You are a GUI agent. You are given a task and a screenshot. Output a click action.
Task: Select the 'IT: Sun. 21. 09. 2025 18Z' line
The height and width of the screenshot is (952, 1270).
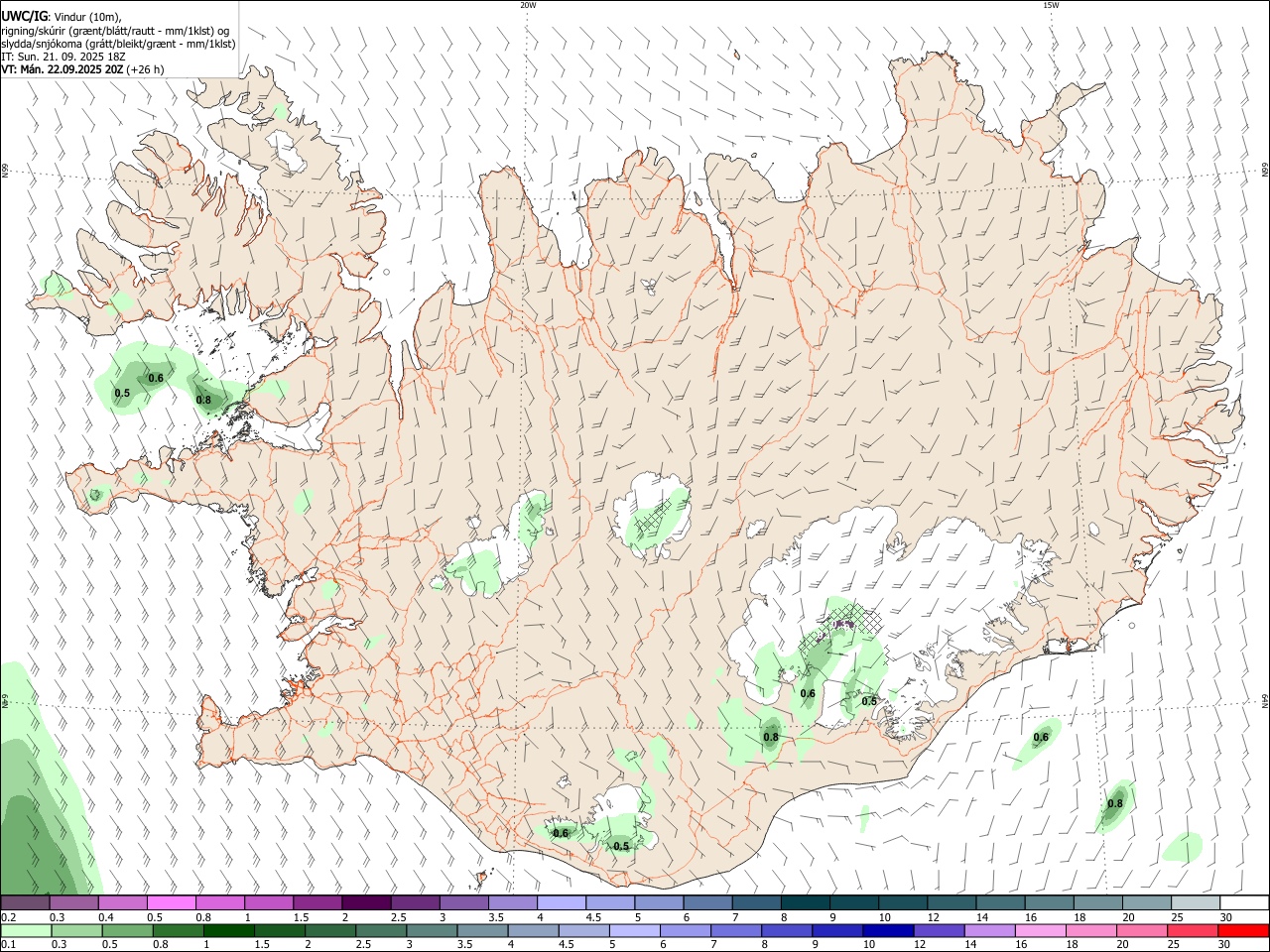(x=63, y=57)
